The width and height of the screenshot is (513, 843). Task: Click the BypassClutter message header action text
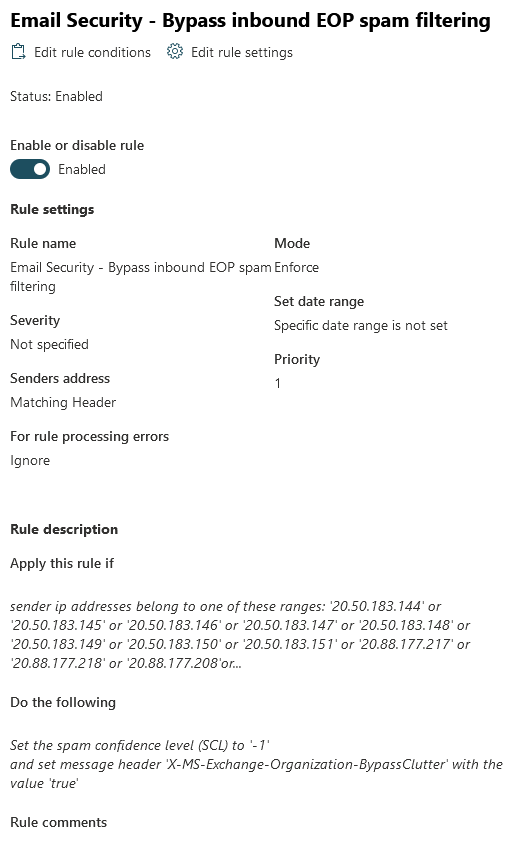[256, 774]
